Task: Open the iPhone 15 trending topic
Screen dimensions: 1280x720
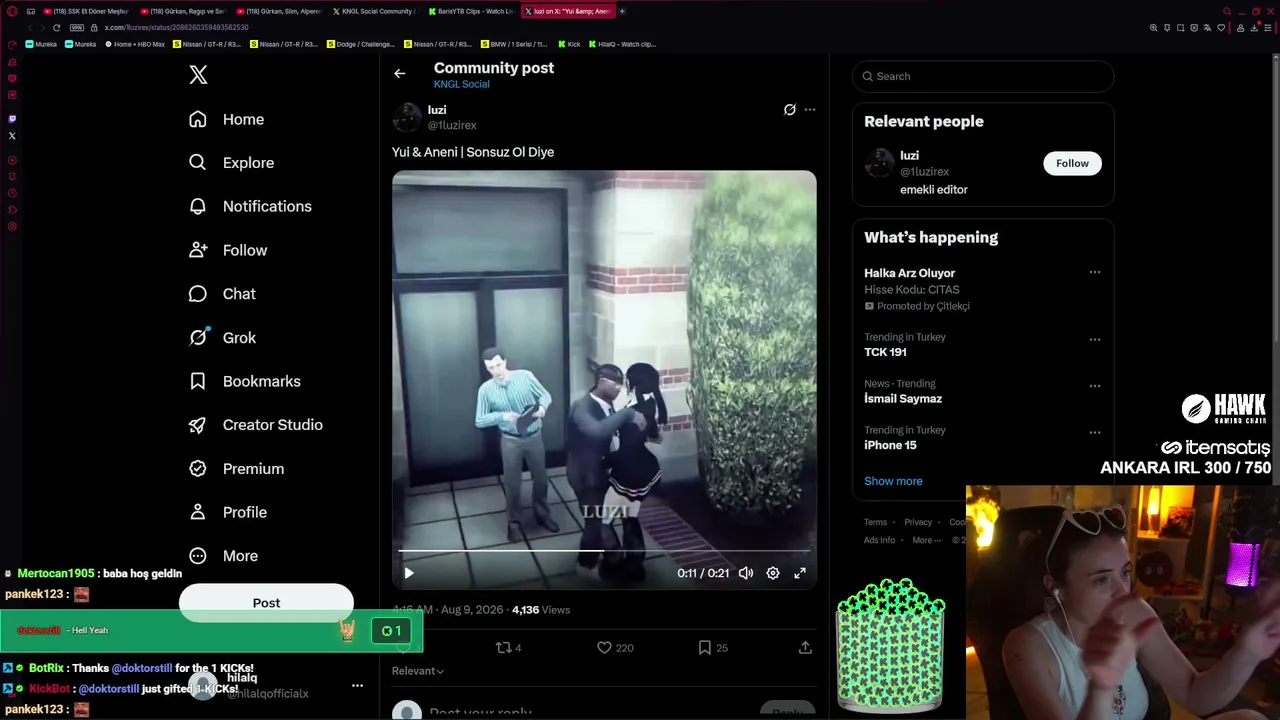Action: tap(890, 445)
